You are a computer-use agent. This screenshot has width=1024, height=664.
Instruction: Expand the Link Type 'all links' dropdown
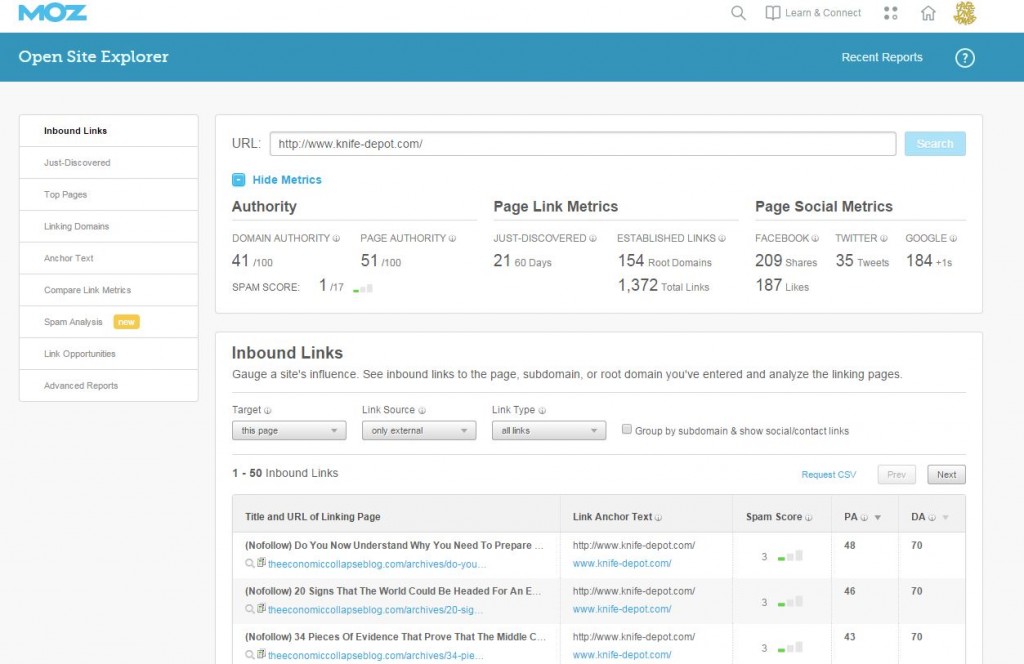point(548,431)
